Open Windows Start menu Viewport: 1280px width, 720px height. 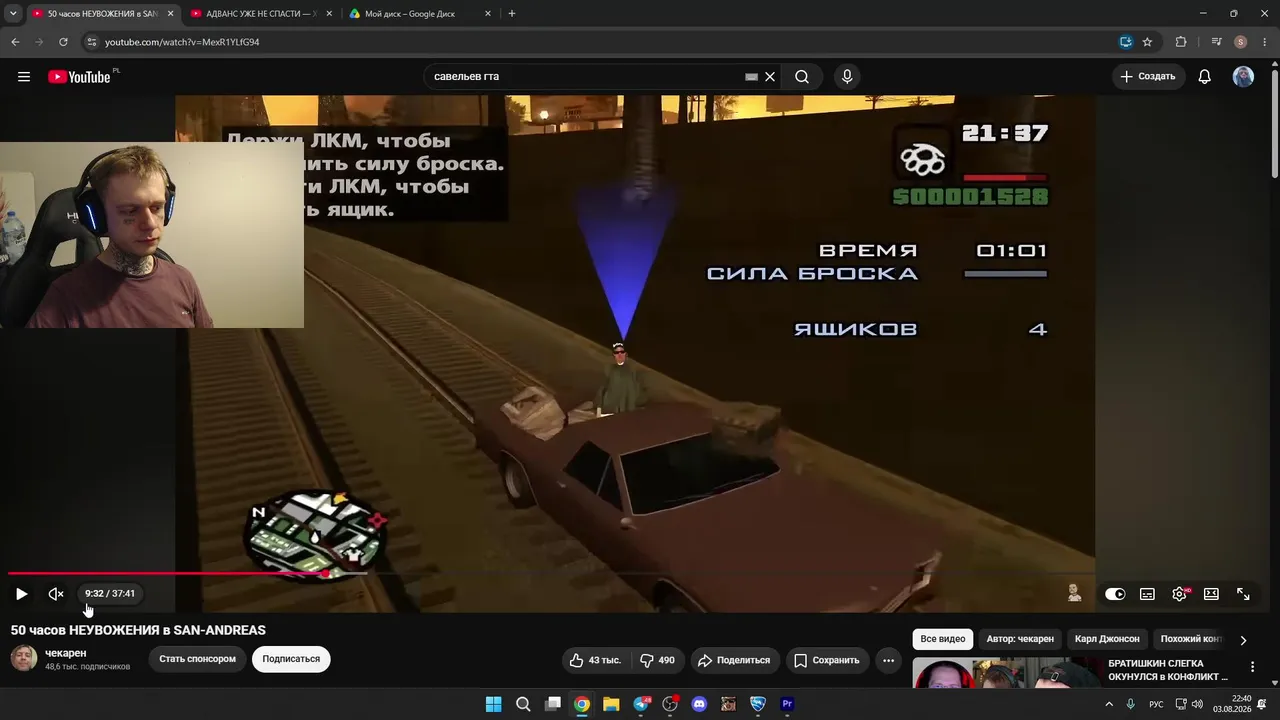coord(493,704)
